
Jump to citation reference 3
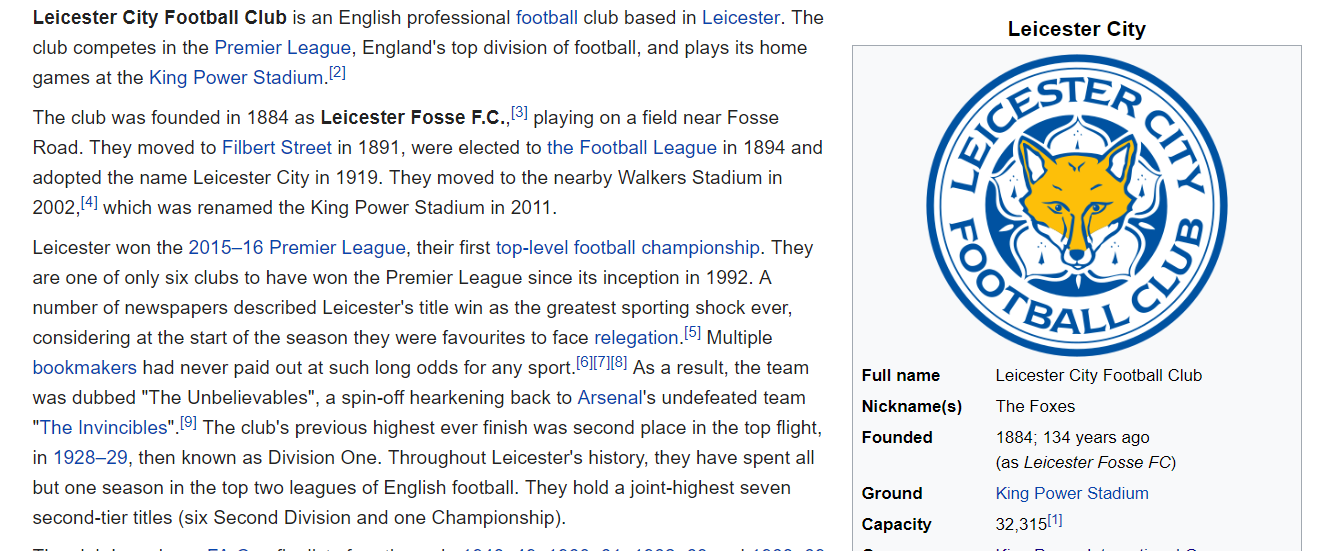(x=519, y=113)
